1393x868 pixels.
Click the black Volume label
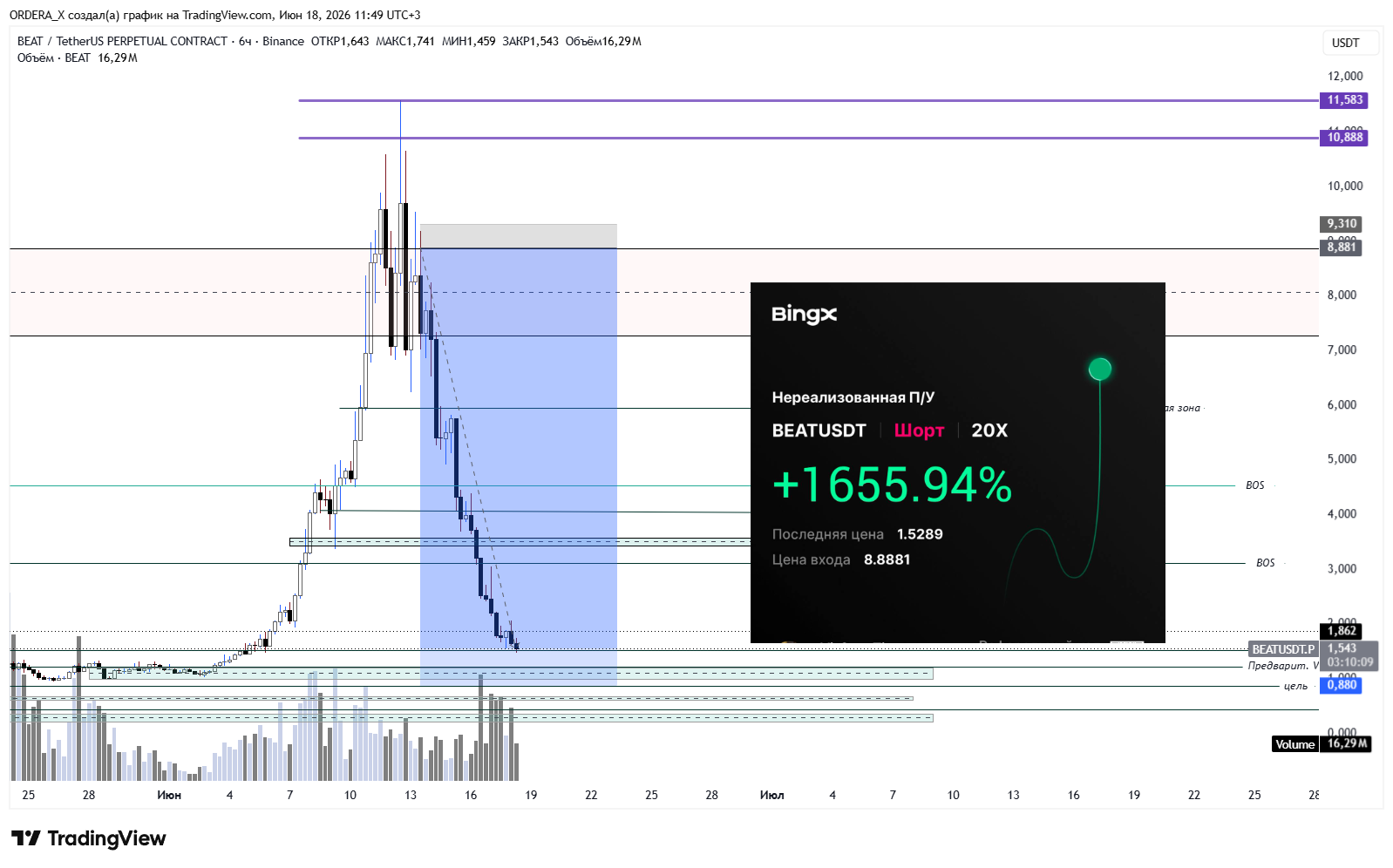pos(1294,744)
